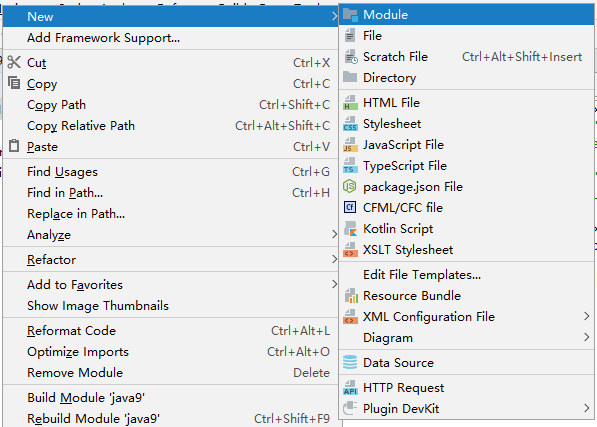The image size is (597, 427).
Task: Click the Copy pages icon
Action: tap(14, 83)
